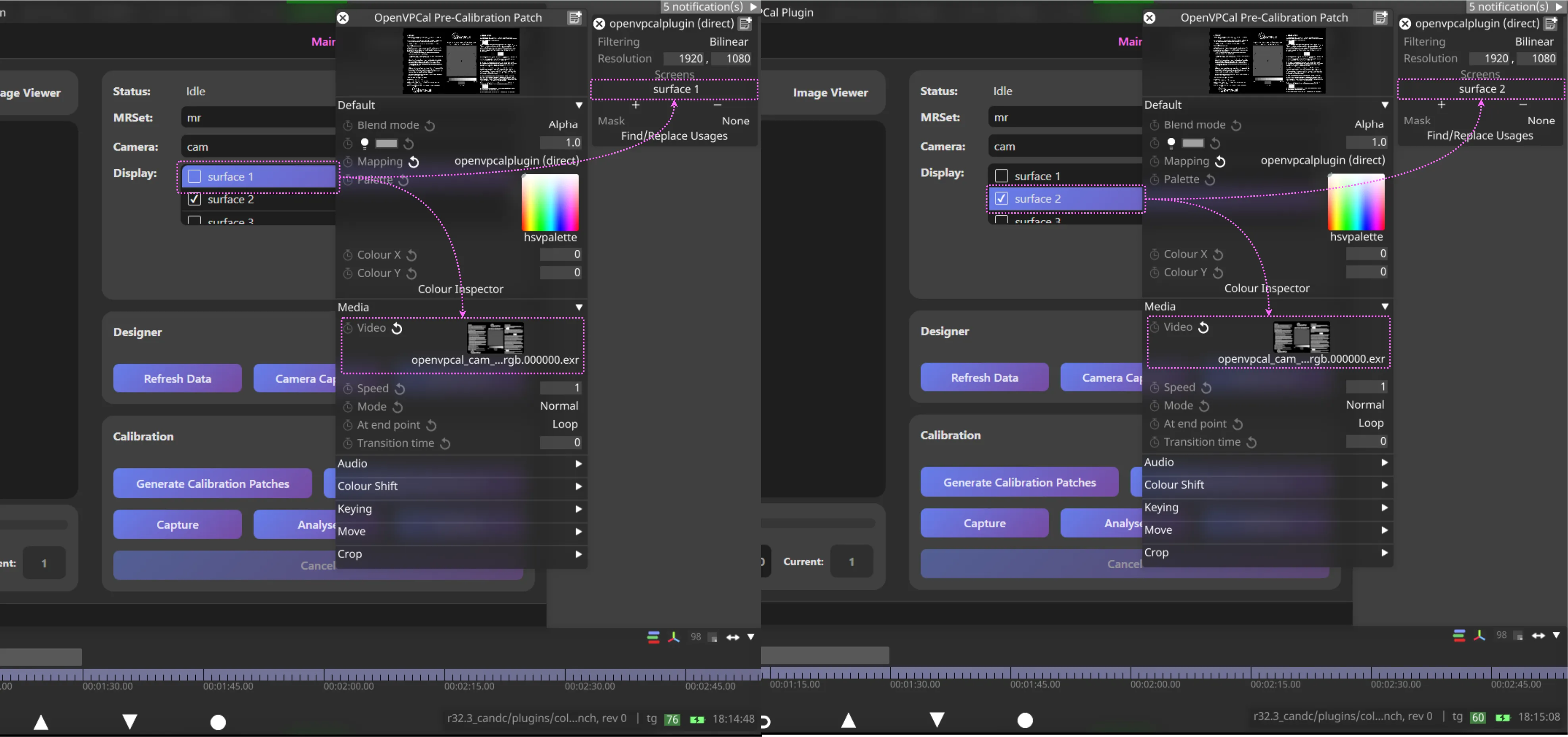Click the horizontal resize arrows icon in the viewer bar

[733, 637]
